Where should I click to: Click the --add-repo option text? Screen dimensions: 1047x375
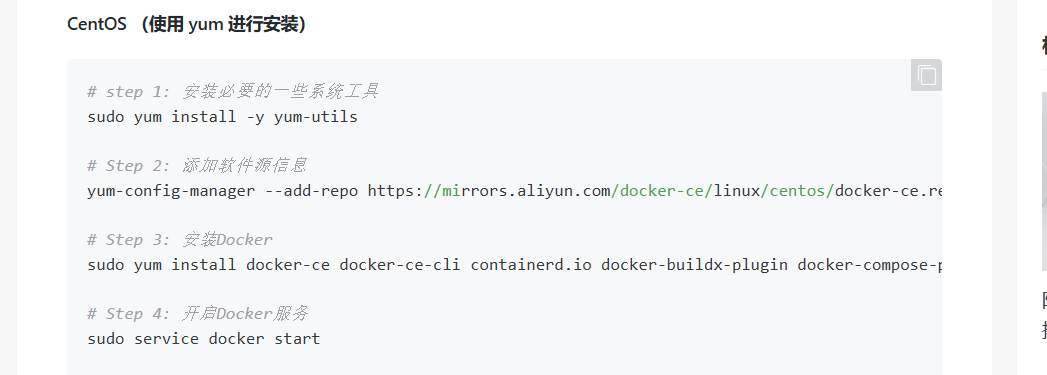coord(311,191)
